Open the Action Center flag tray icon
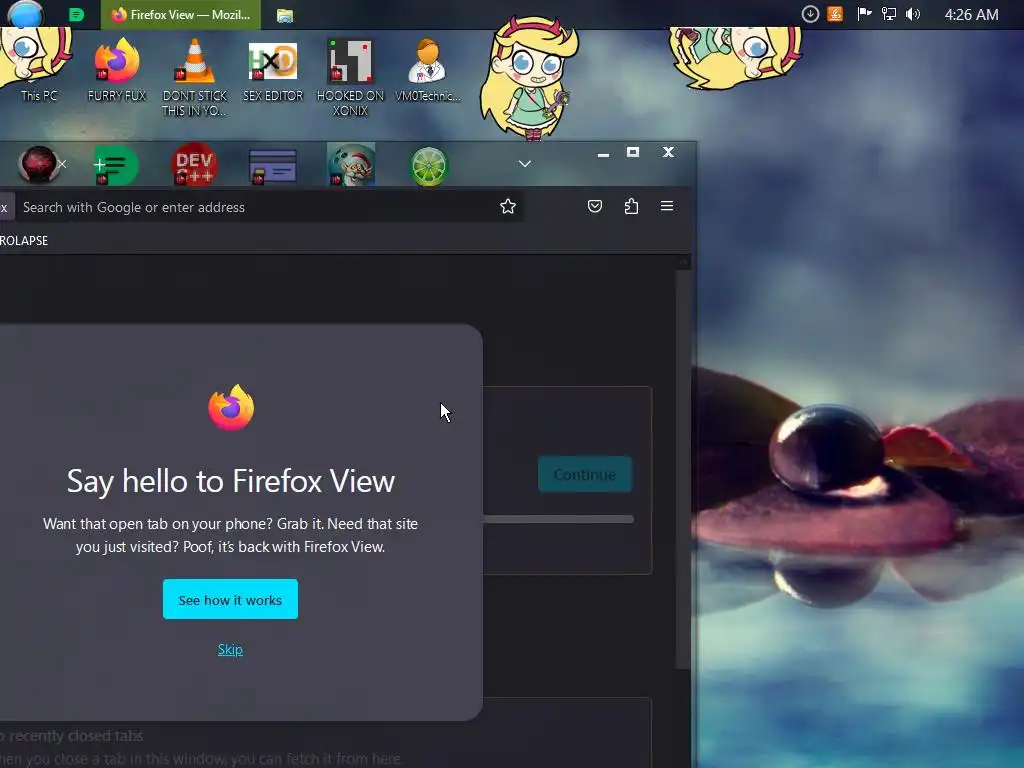This screenshot has width=1024, height=768. [x=864, y=14]
